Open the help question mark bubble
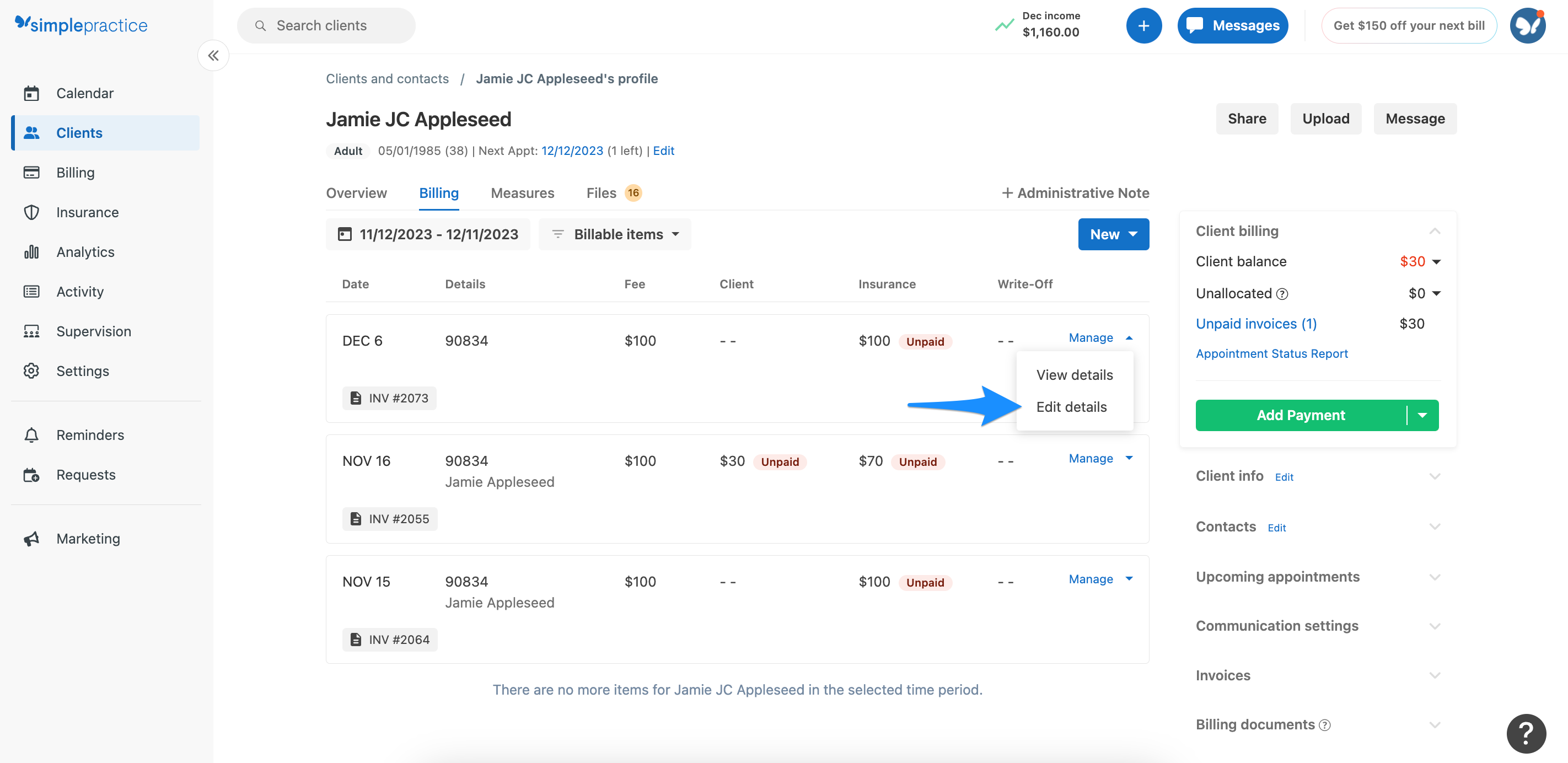1568x763 pixels. pos(1526,733)
